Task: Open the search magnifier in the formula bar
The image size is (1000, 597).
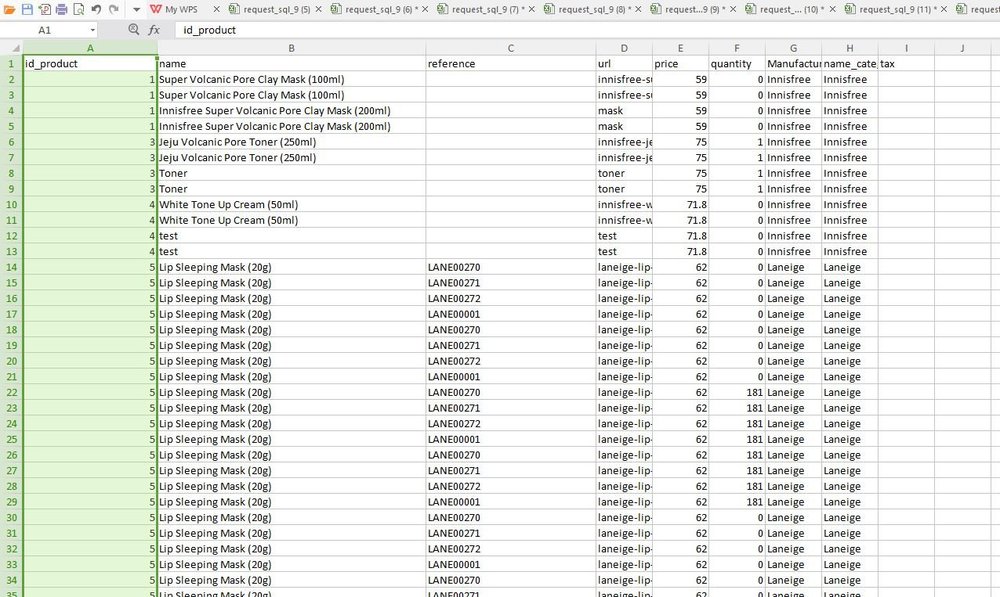Action: (x=133, y=30)
